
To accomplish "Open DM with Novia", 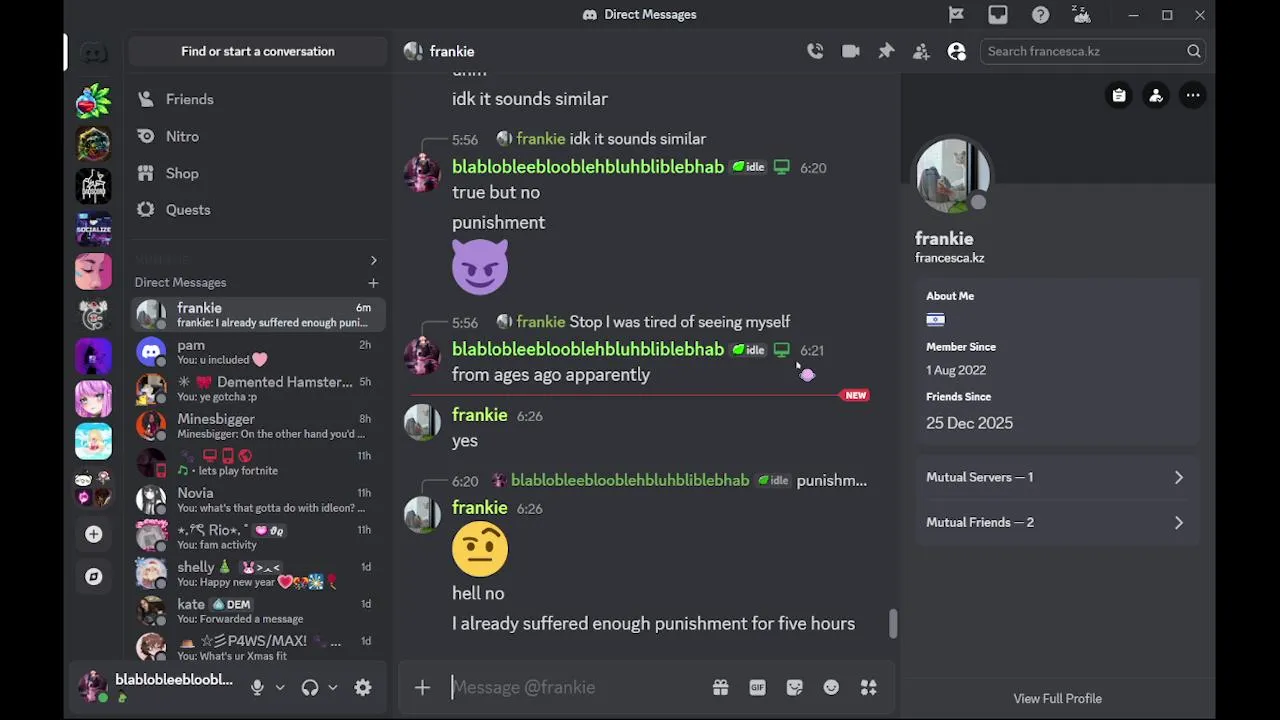I will click(258, 500).
